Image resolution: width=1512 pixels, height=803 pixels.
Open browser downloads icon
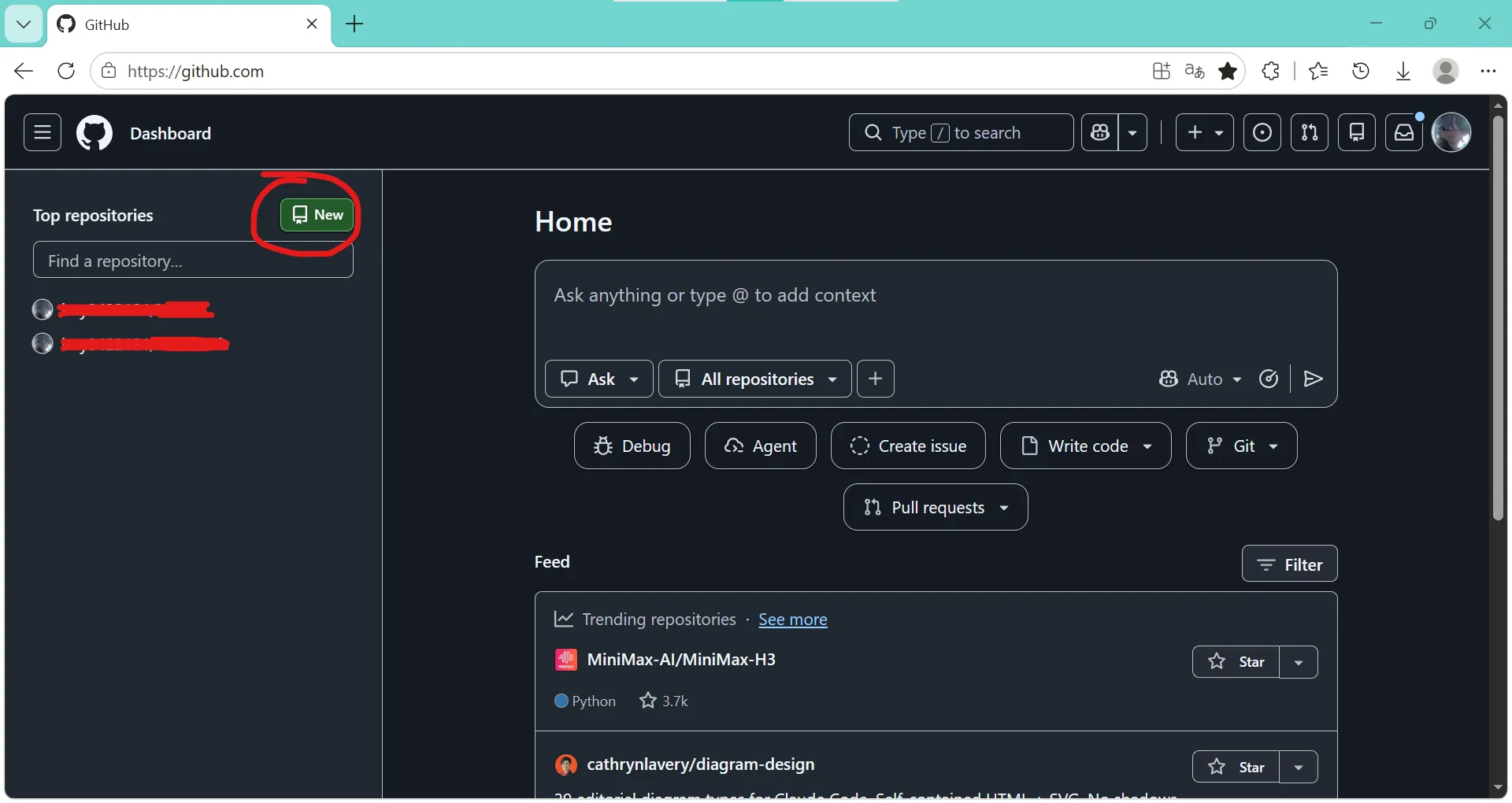click(x=1403, y=71)
